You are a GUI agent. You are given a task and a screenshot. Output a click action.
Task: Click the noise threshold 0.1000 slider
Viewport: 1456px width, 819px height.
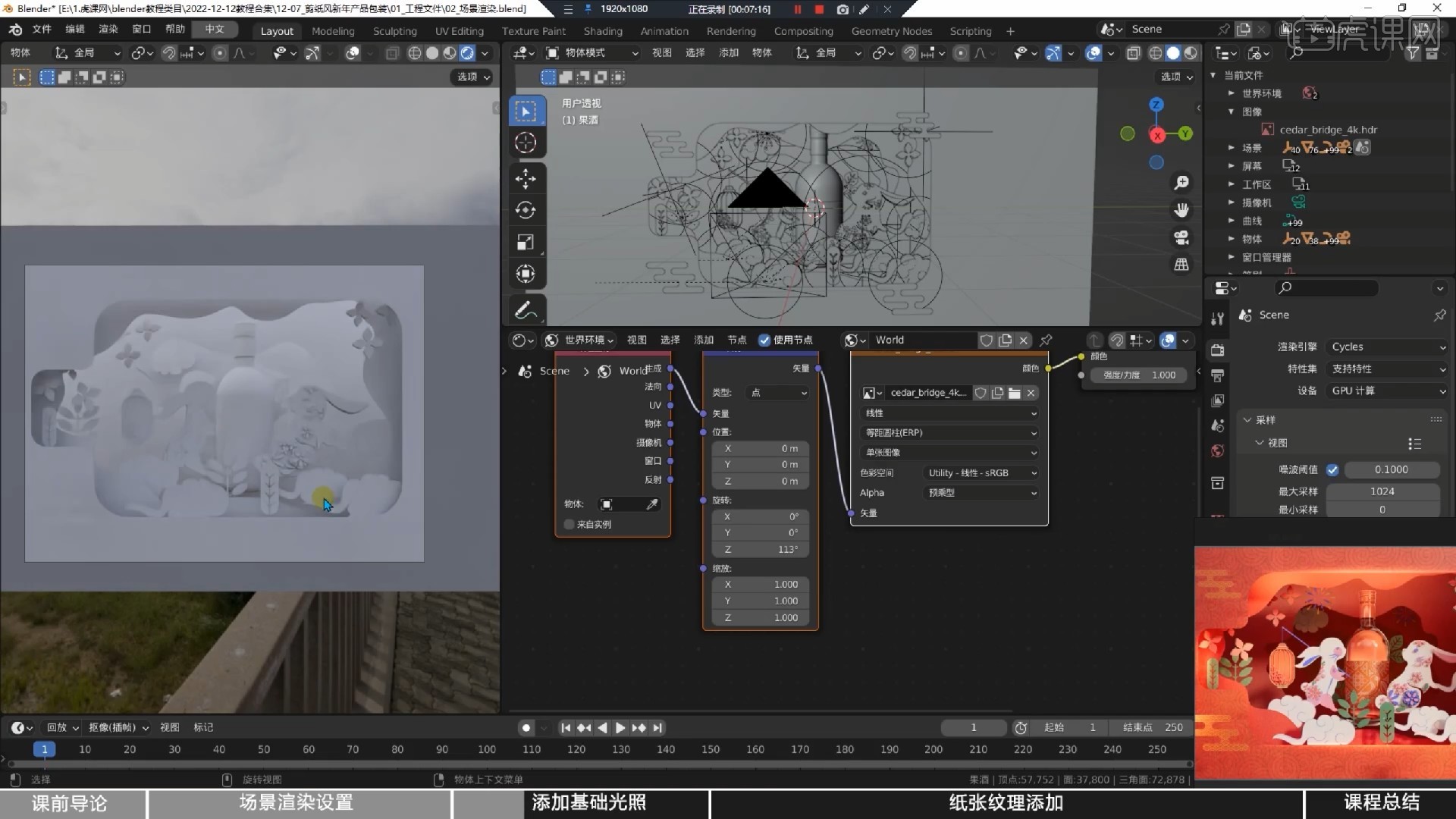pos(1392,470)
